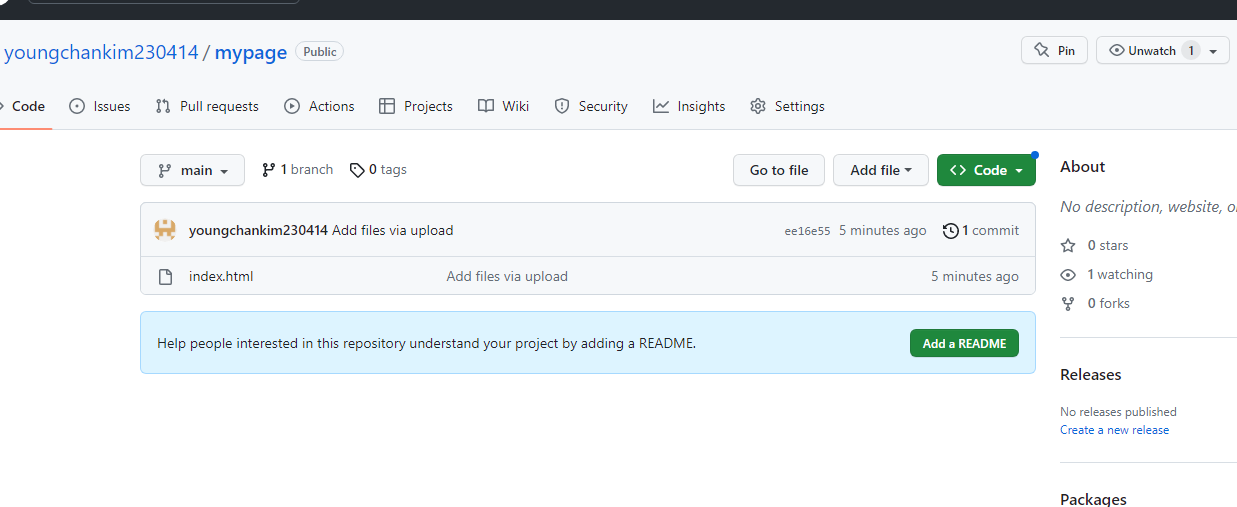This screenshot has width=1237, height=507.
Task: View the 1 watching link
Action: click(x=1106, y=274)
